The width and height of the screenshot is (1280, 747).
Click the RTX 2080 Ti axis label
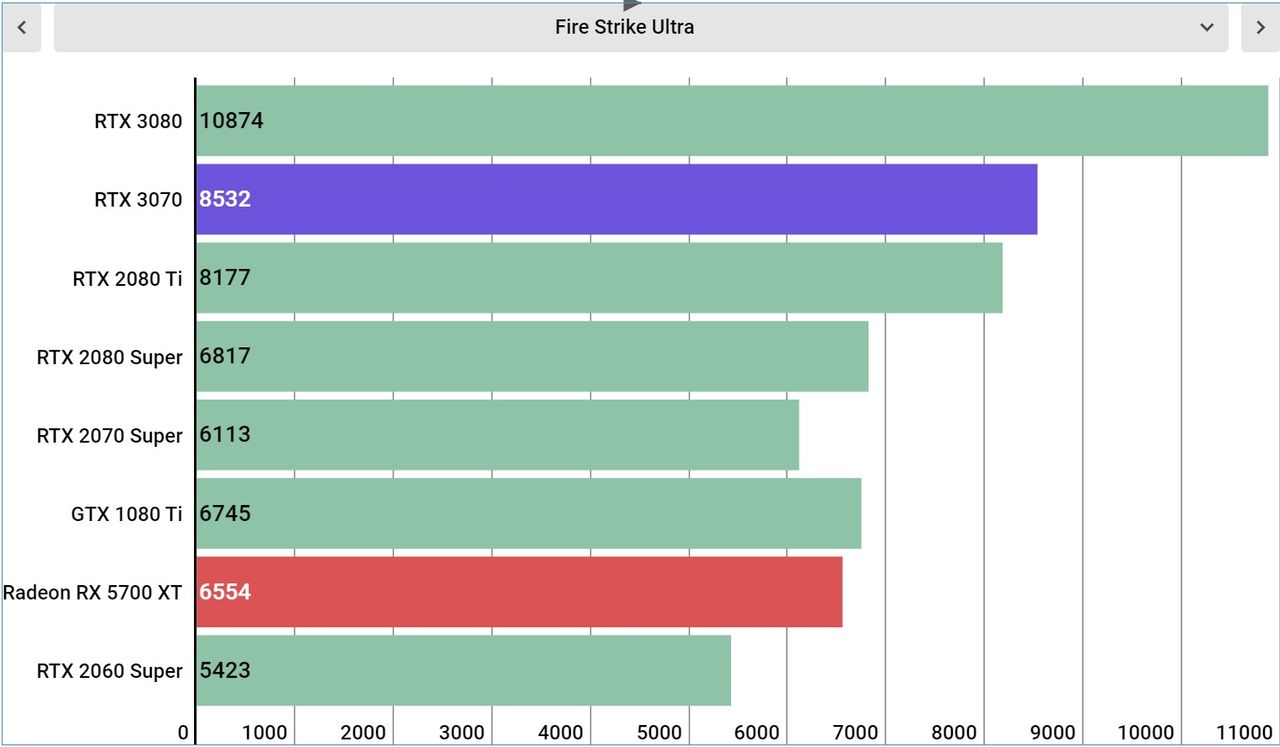click(128, 278)
